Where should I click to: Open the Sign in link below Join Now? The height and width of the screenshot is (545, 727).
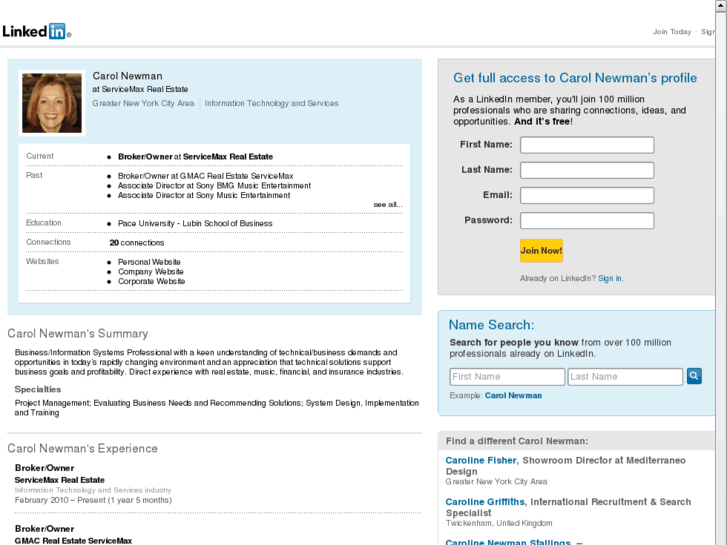(x=610, y=278)
